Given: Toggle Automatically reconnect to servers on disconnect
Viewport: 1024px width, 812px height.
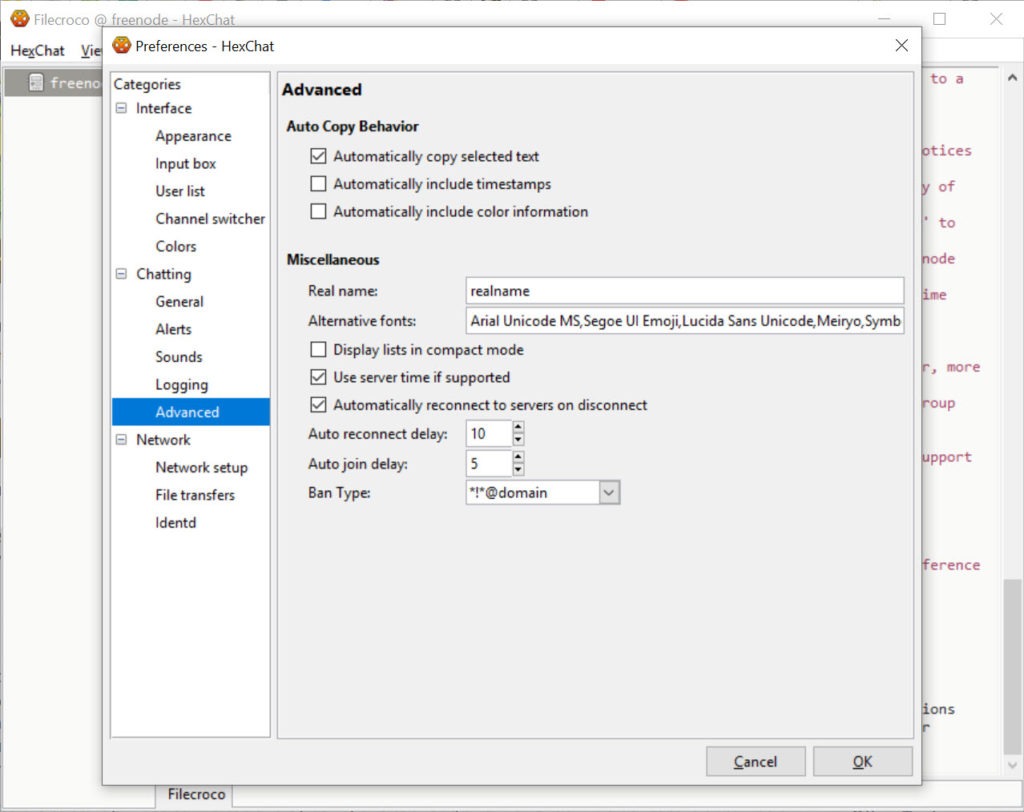Looking at the screenshot, I should [x=318, y=404].
